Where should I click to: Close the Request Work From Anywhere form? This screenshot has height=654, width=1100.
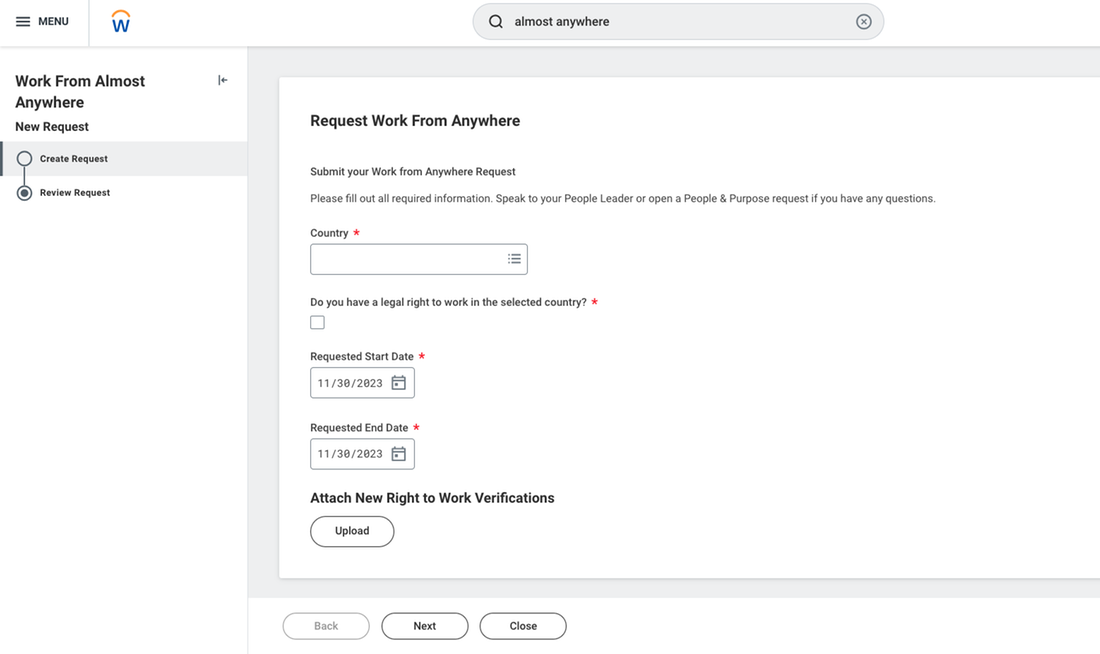pyautogui.click(x=522, y=625)
